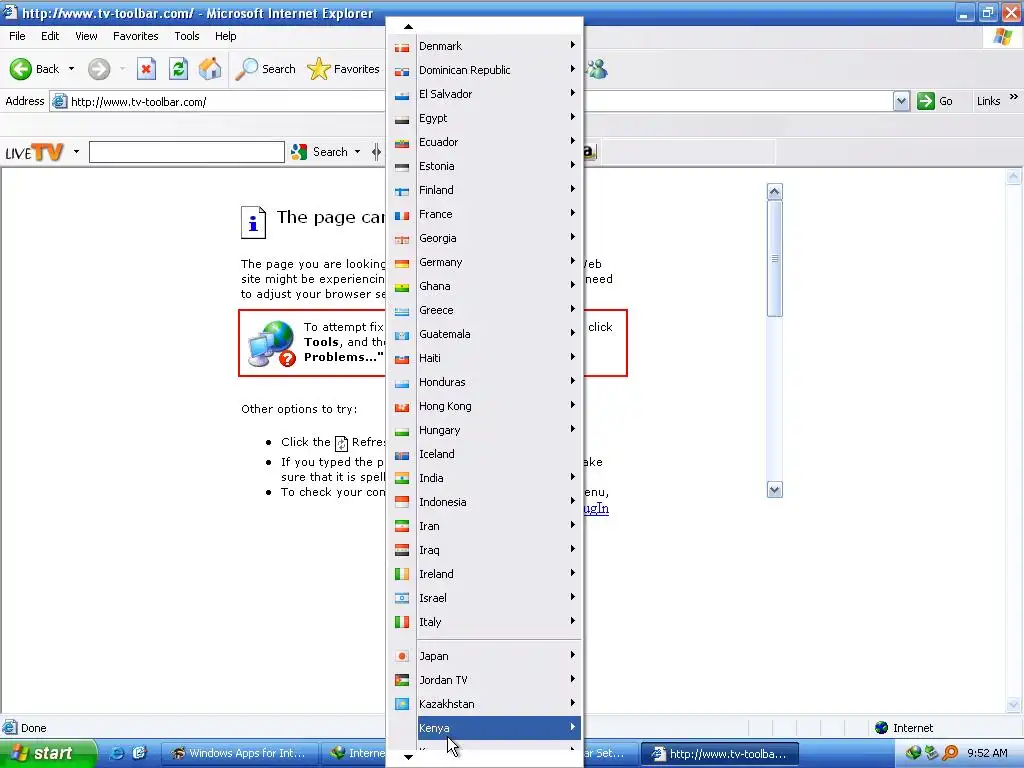Go to Home page icon
1024x768 pixels.
tap(210, 69)
